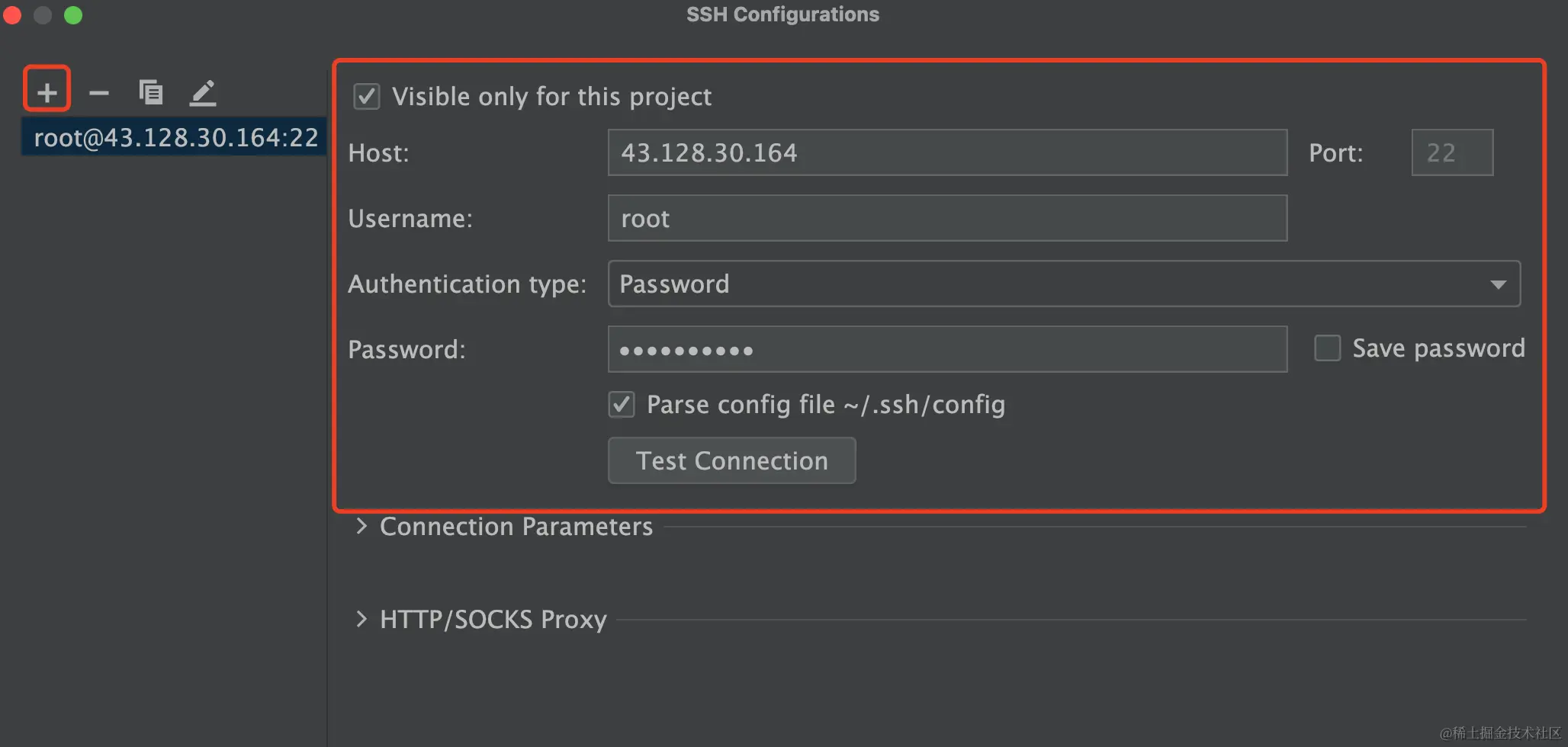Select root@43.128.30.164:22 in the list
Image resolution: width=1568 pixels, height=747 pixels.
pyautogui.click(x=175, y=137)
